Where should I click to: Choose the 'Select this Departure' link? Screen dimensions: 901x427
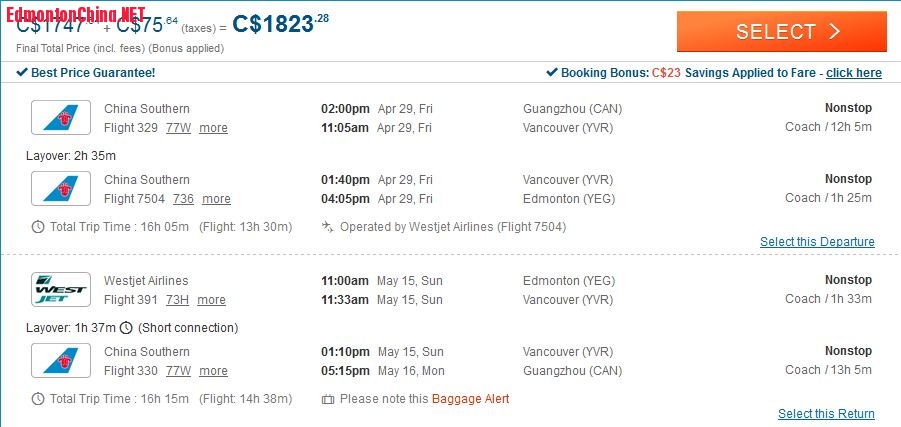817,242
